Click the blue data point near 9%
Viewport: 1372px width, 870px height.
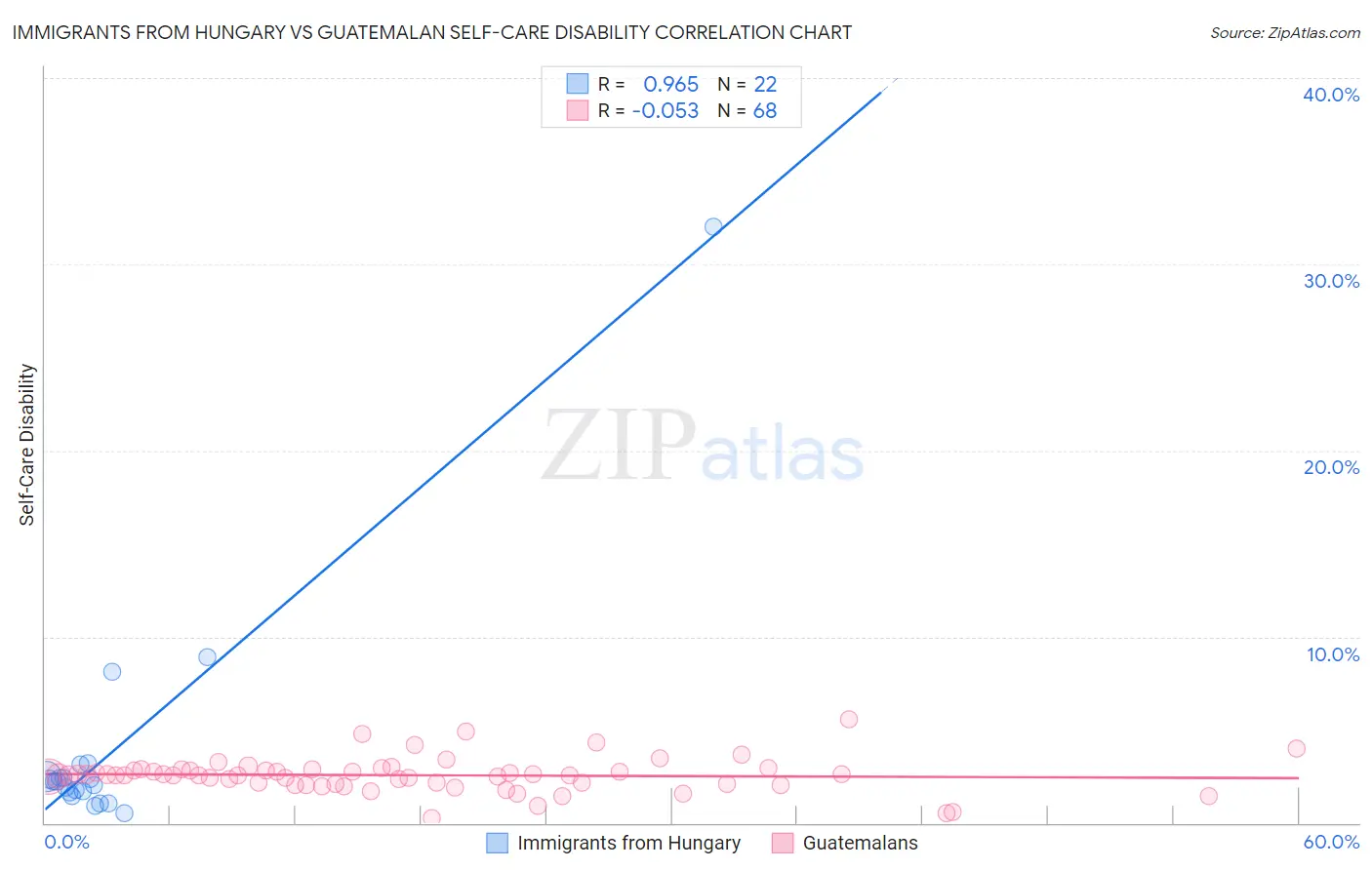point(207,657)
